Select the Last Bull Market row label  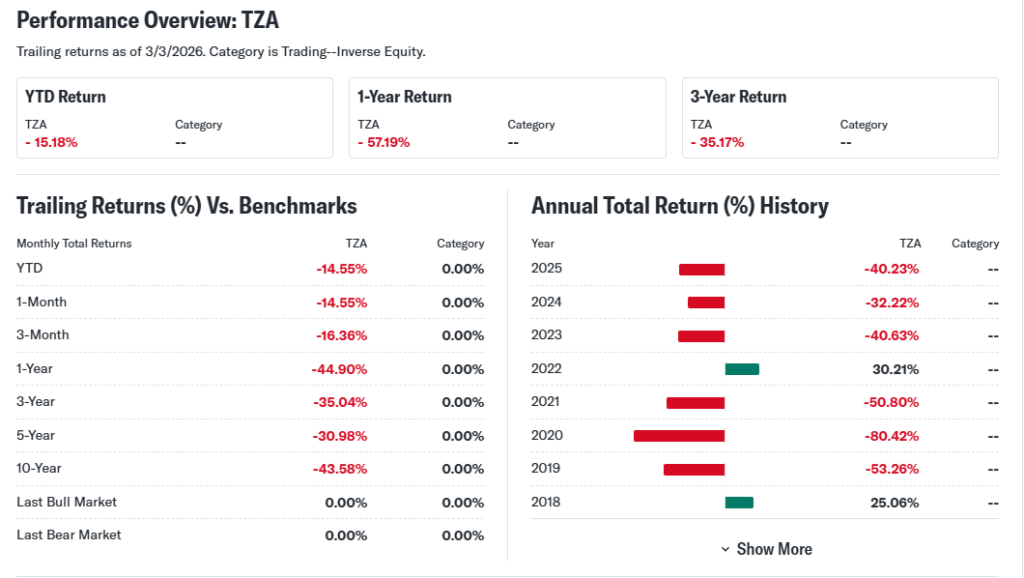(67, 502)
